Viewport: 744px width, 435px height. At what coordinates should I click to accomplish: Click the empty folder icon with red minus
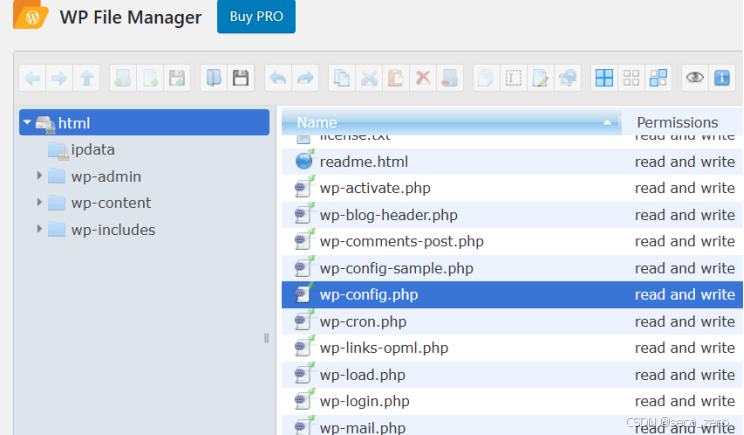pos(450,78)
